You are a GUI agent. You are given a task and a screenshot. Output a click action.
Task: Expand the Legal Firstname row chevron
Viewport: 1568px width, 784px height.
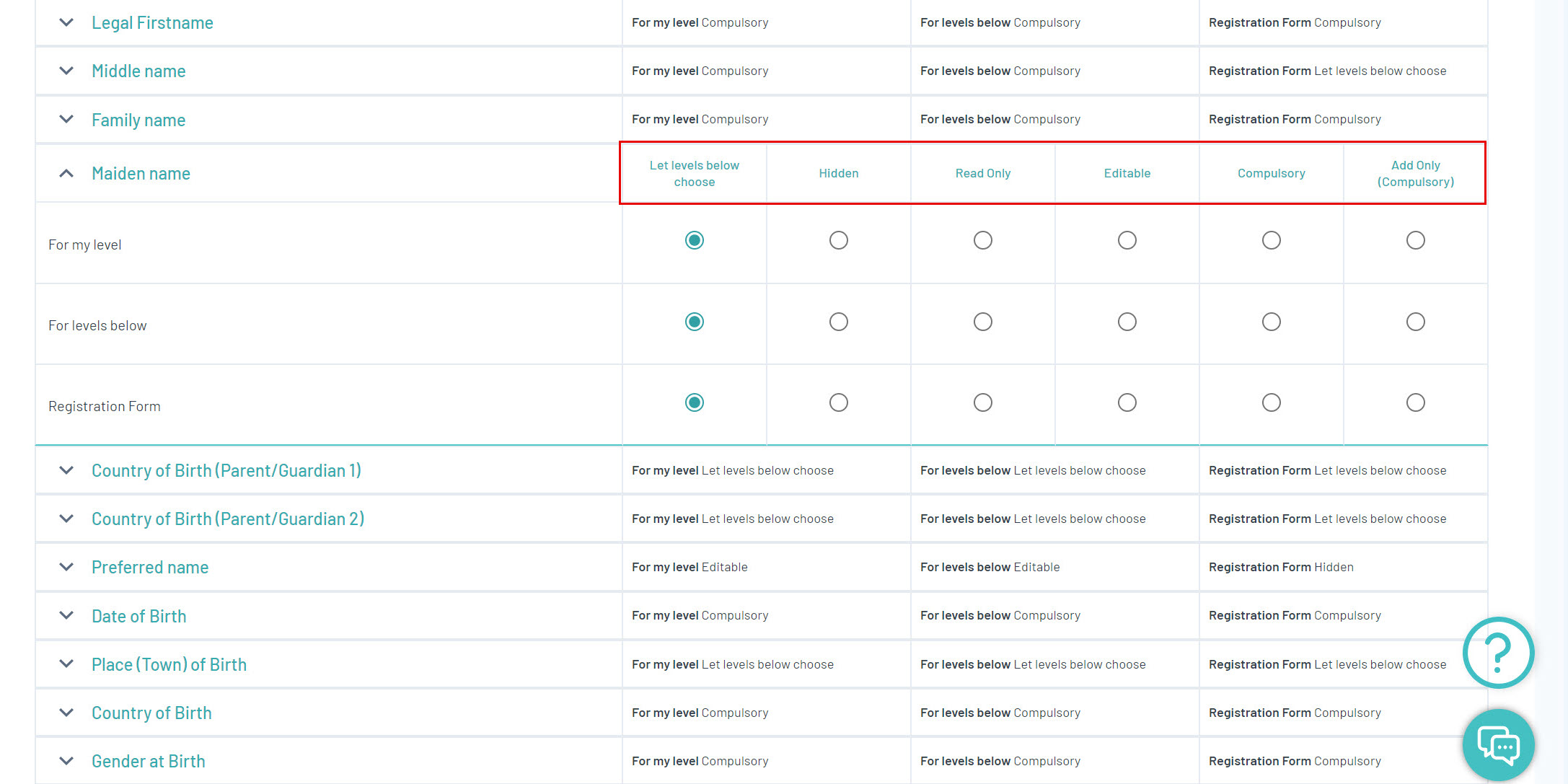click(x=66, y=22)
